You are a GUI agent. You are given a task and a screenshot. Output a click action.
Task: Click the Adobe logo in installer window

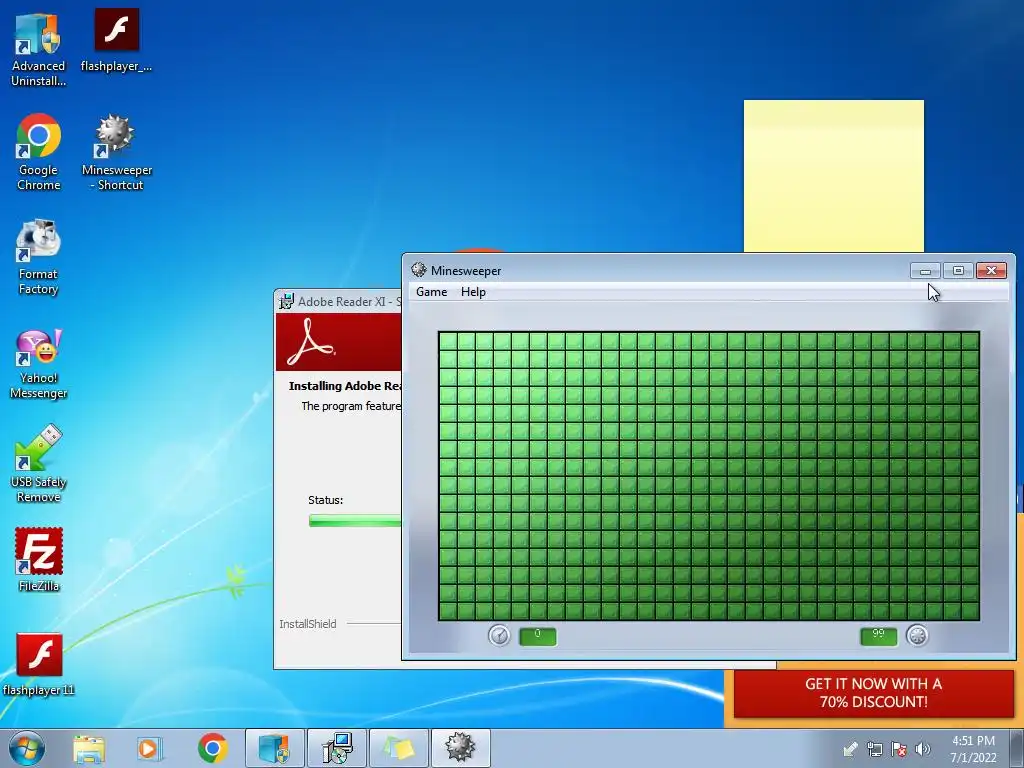[310, 342]
